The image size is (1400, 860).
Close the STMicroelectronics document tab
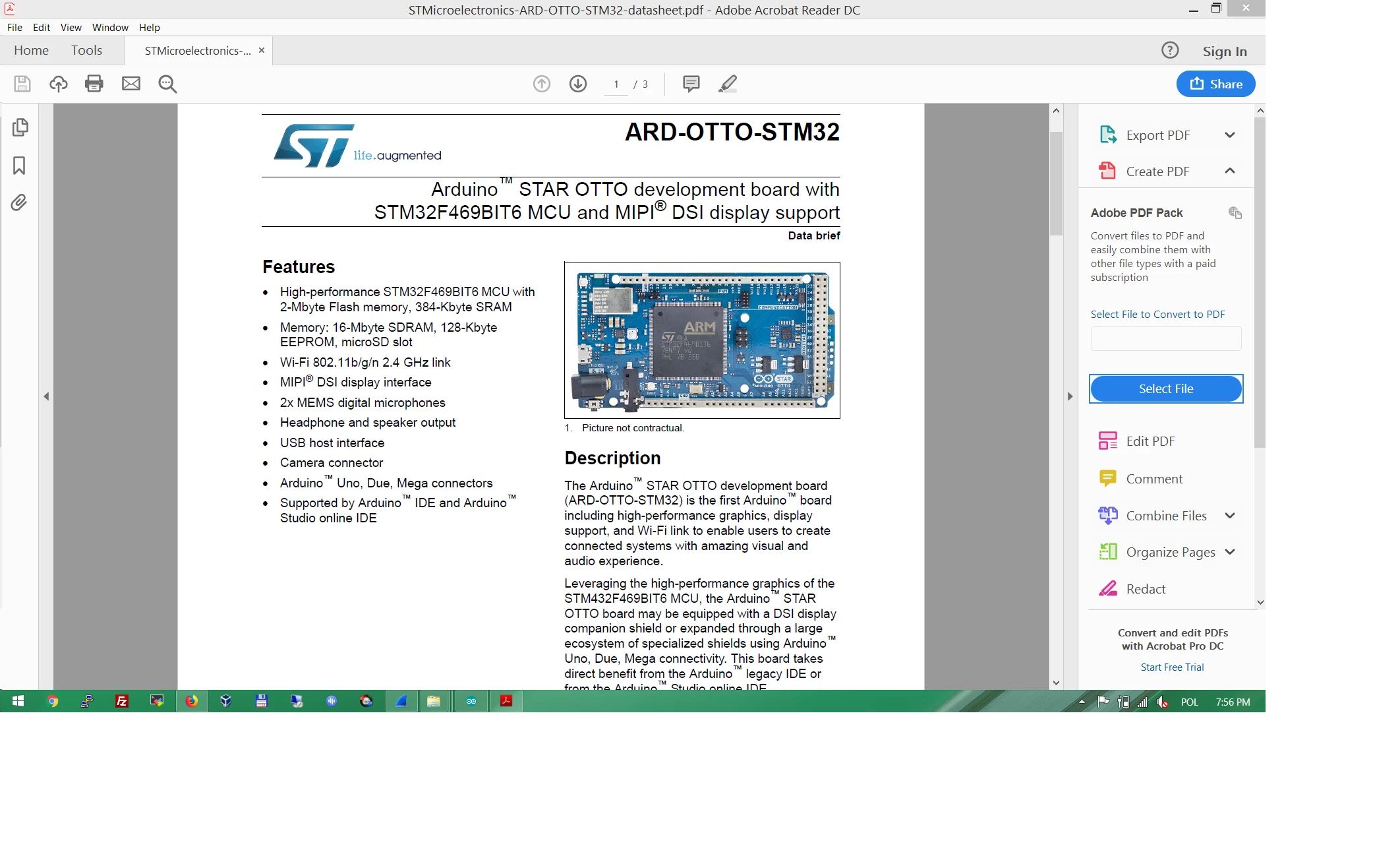[262, 50]
